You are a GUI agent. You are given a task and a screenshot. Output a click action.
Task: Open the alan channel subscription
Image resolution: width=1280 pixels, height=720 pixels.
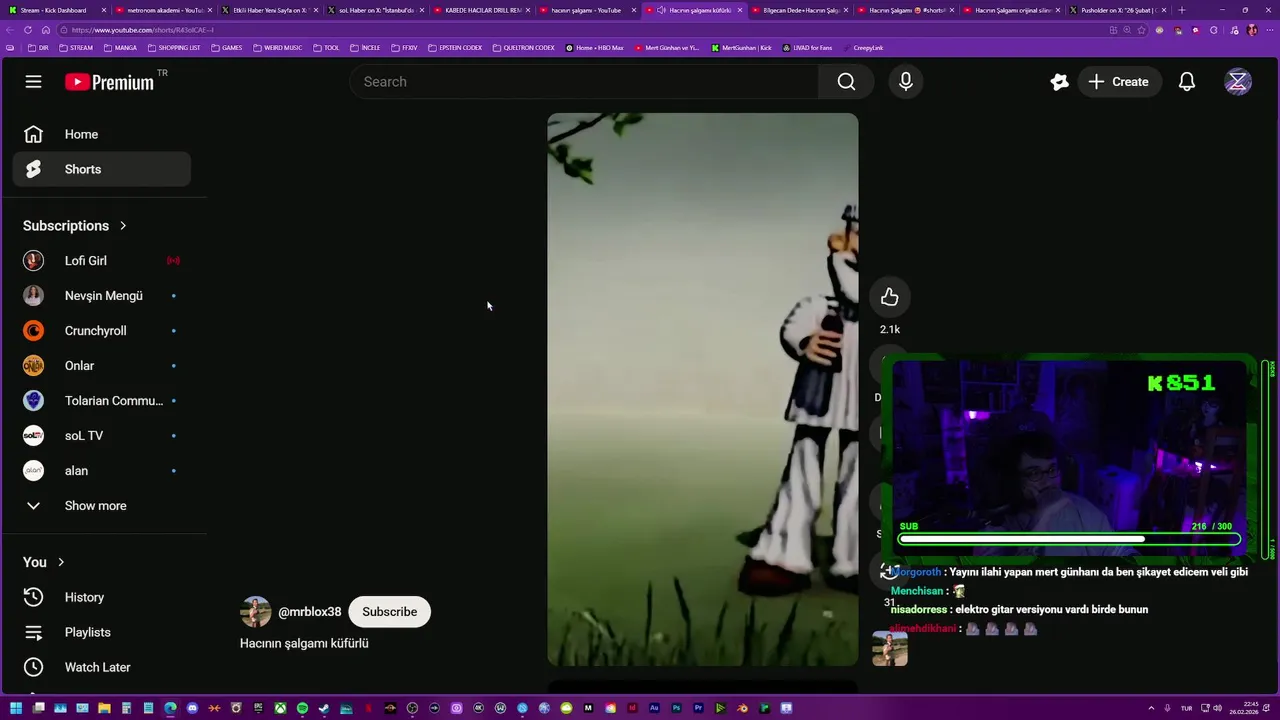click(101, 471)
